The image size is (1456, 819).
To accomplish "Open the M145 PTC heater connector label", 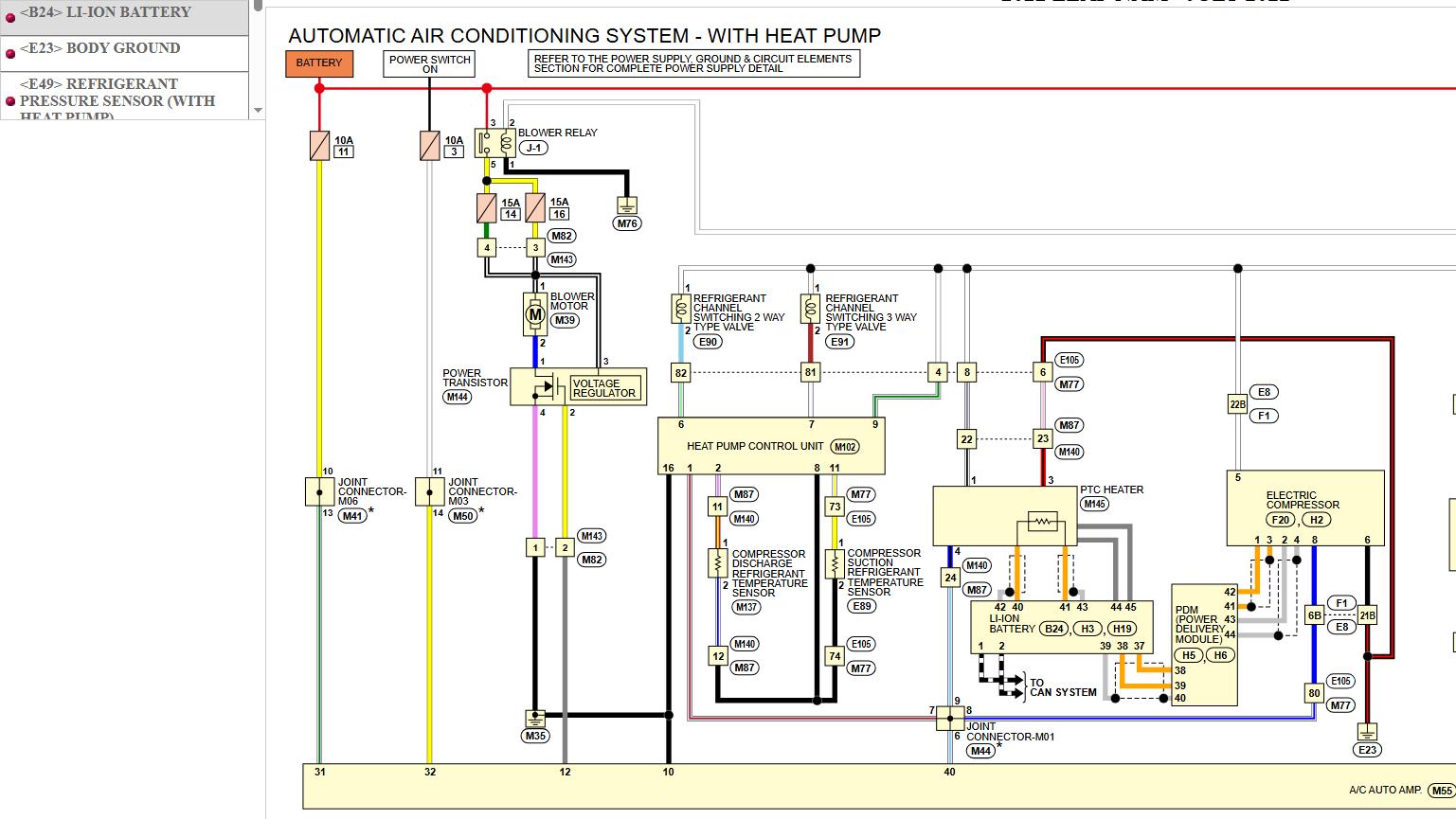I will point(1095,504).
